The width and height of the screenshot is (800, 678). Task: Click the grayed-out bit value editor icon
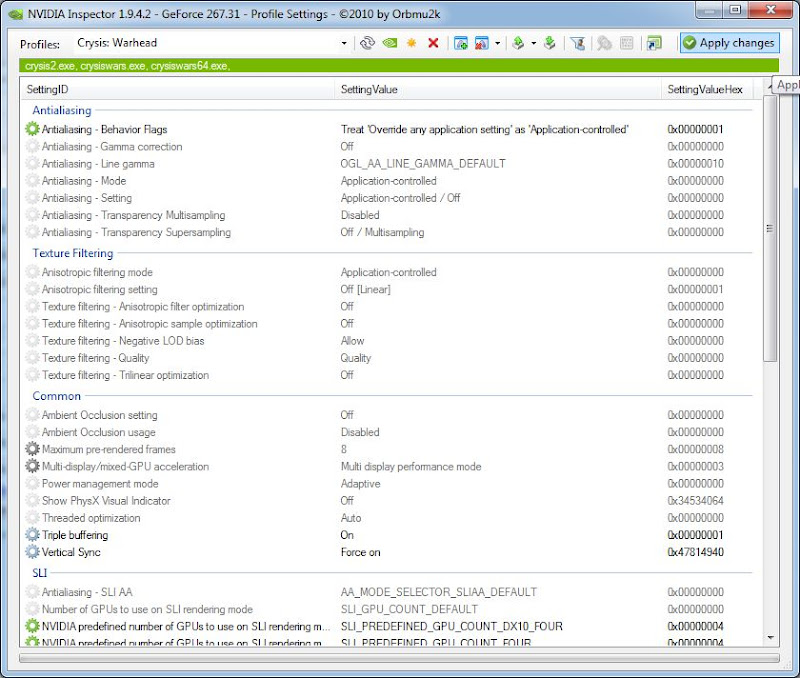(627, 43)
